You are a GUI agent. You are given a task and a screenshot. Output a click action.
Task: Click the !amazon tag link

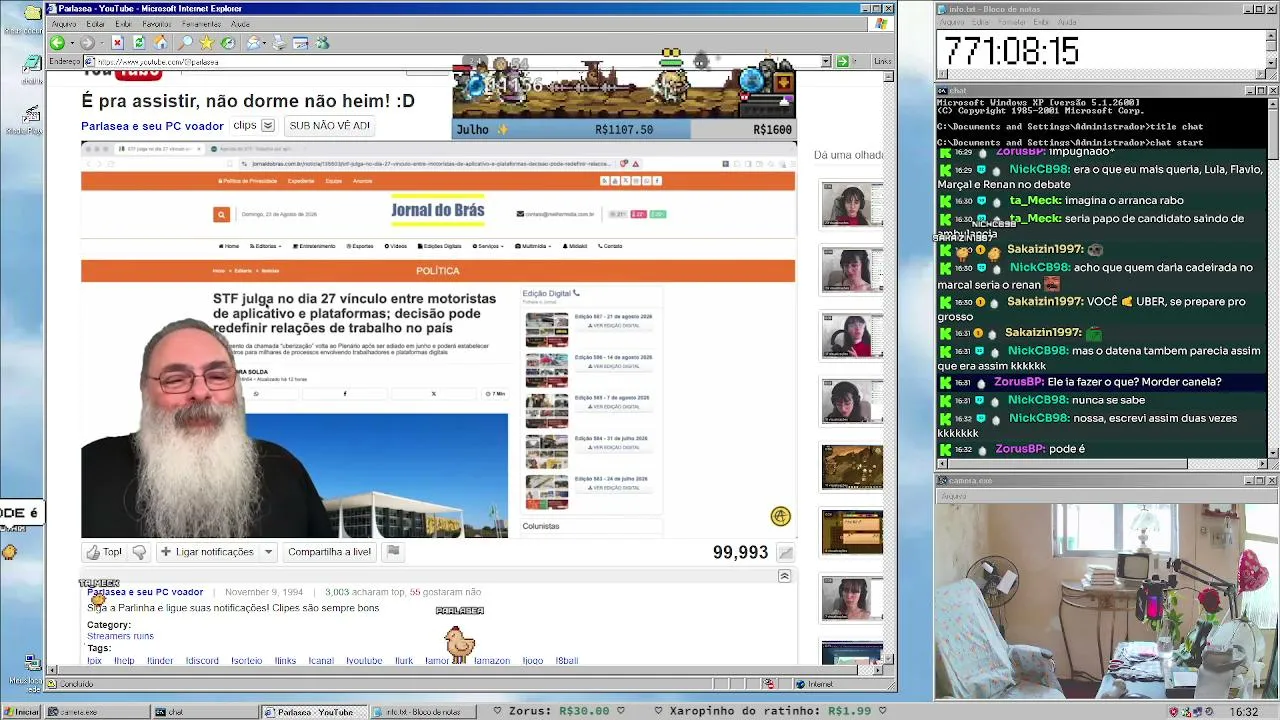(492, 661)
